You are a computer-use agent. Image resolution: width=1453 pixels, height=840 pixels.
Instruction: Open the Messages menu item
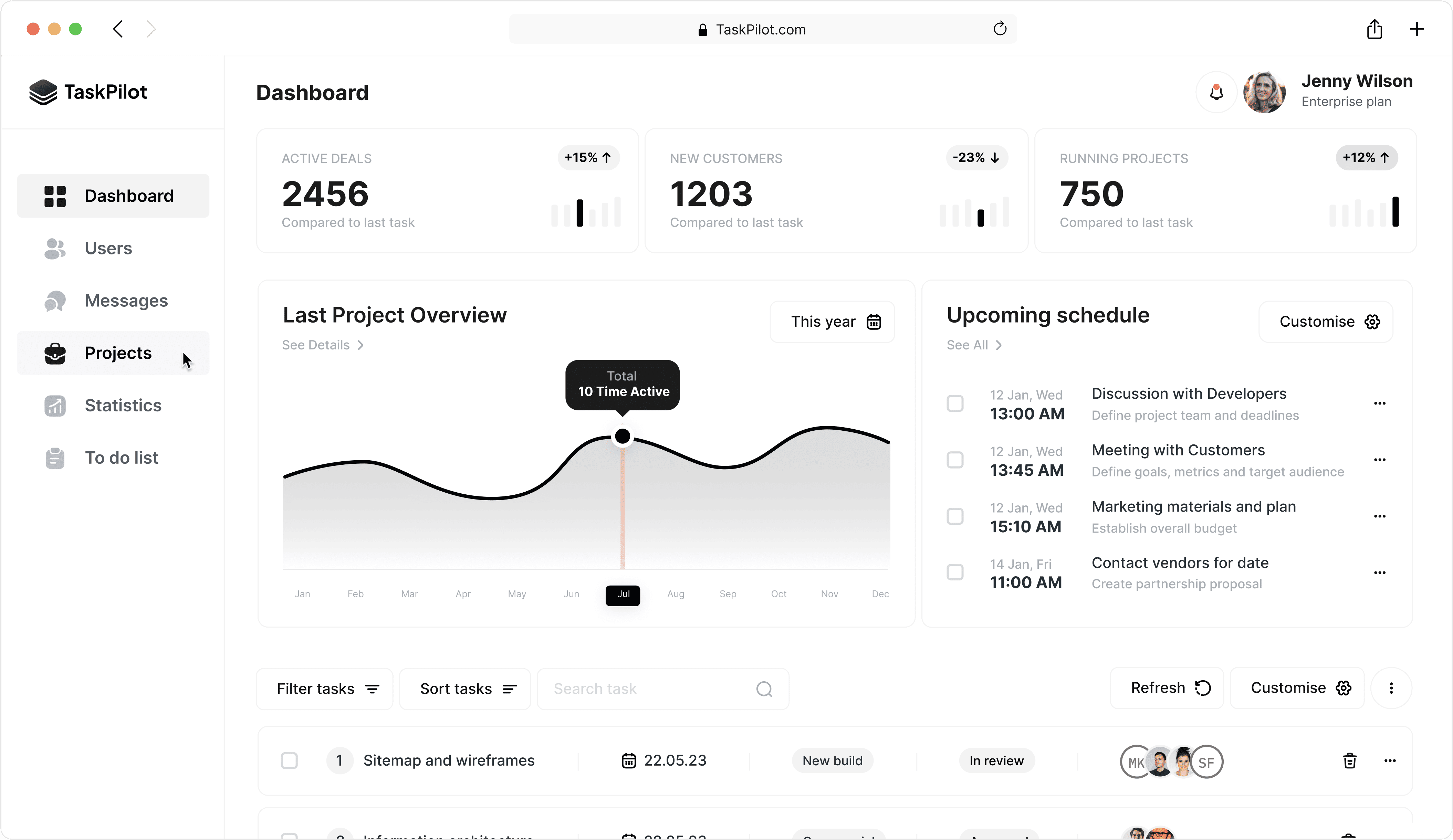(x=113, y=301)
